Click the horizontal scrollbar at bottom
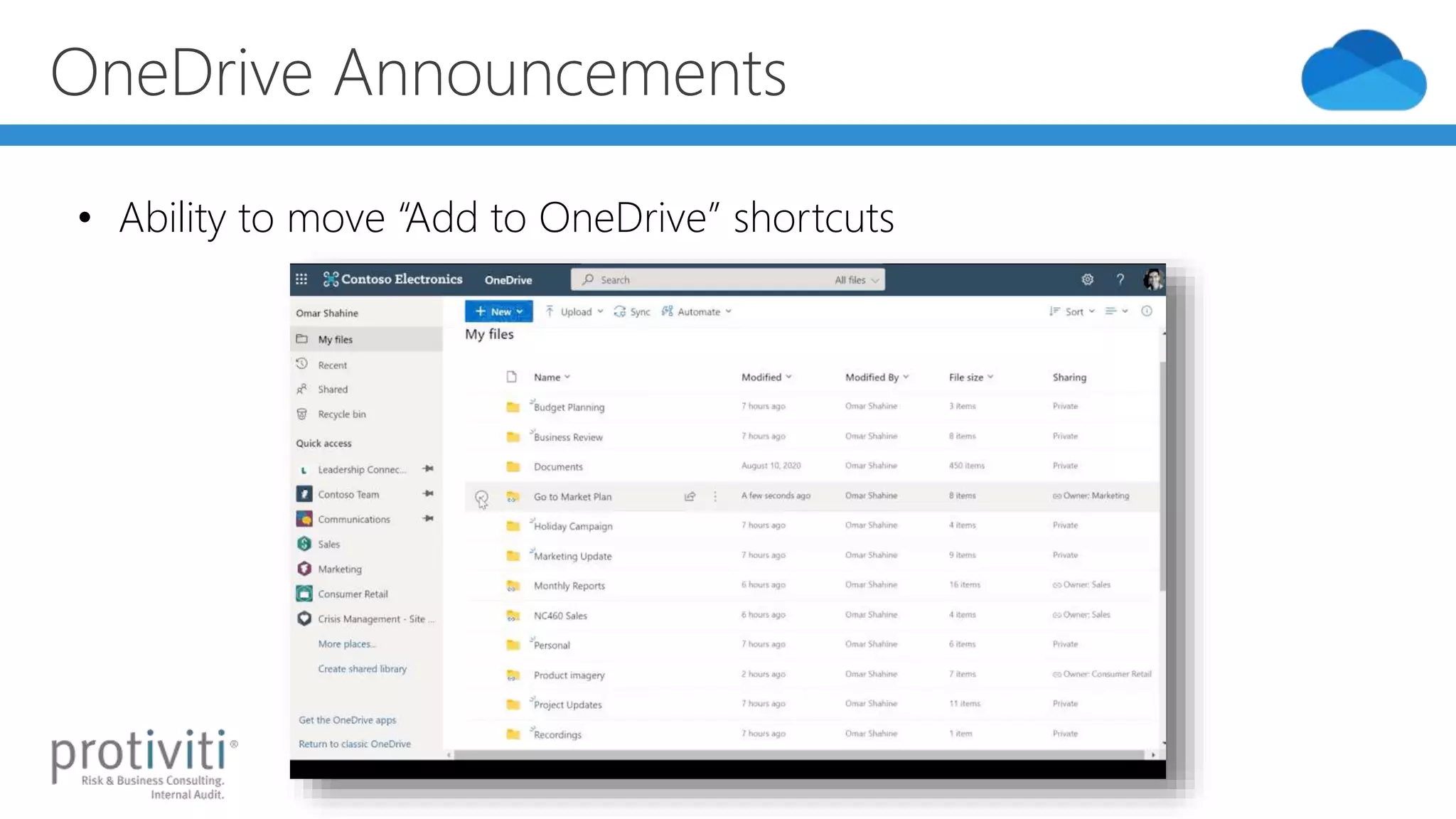Image resolution: width=1456 pixels, height=819 pixels. tap(800, 754)
